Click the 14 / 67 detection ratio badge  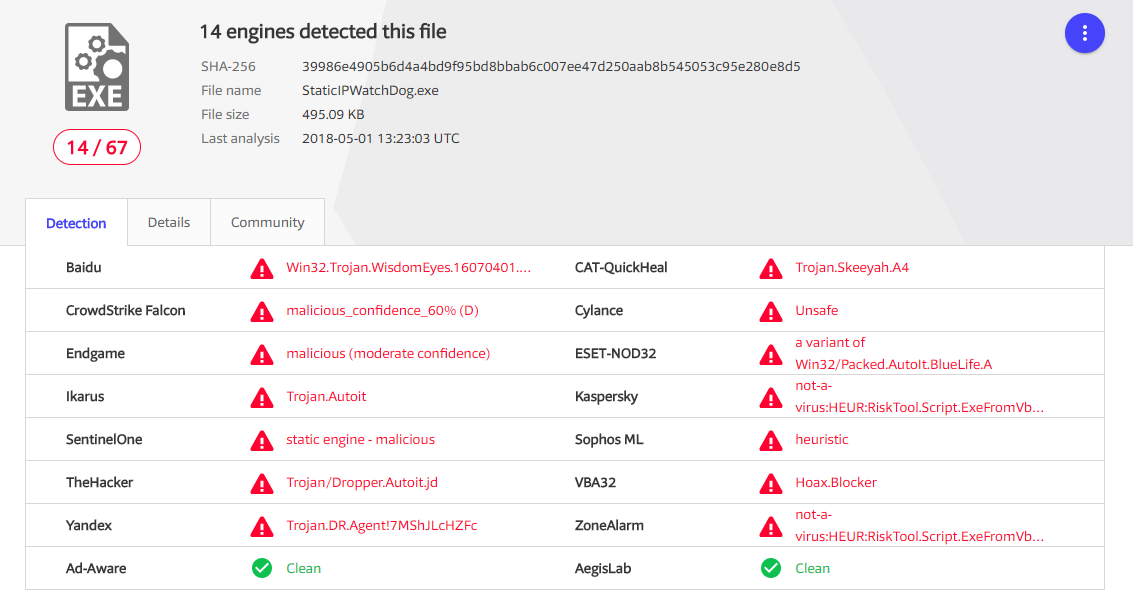click(97, 147)
